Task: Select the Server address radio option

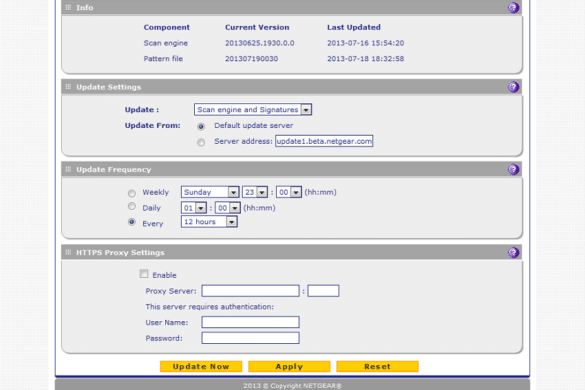Action: (201, 142)
